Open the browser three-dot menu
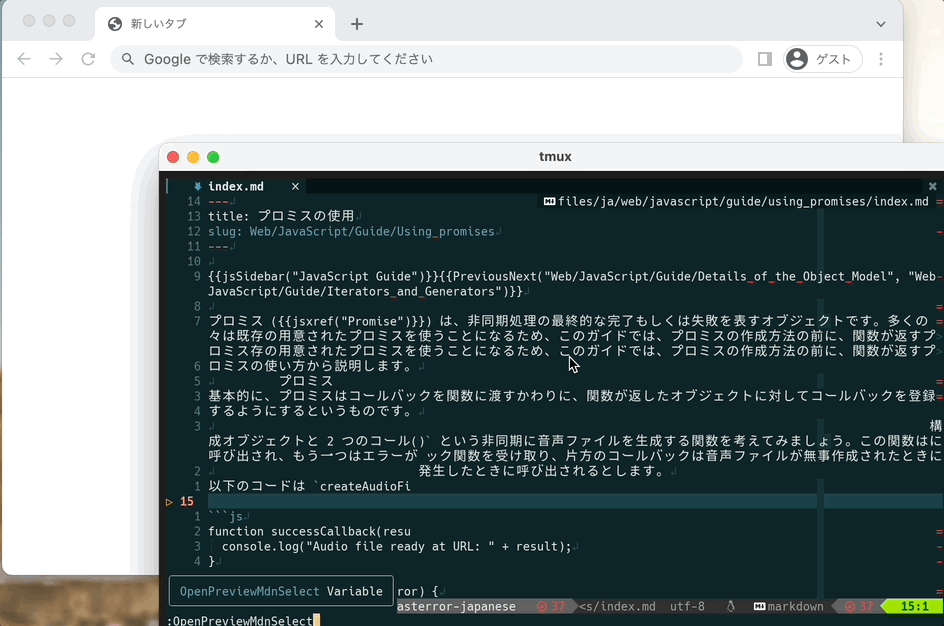 click(881, 59)
